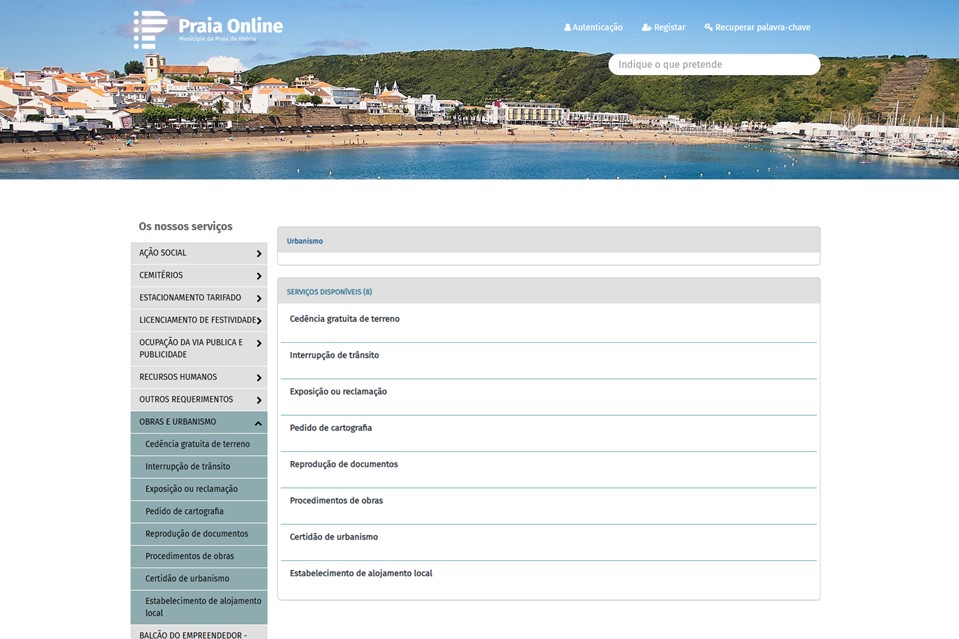Open Recuperar palavra-chave link
The height and width of the screenshot is (639, 959).
757,28
